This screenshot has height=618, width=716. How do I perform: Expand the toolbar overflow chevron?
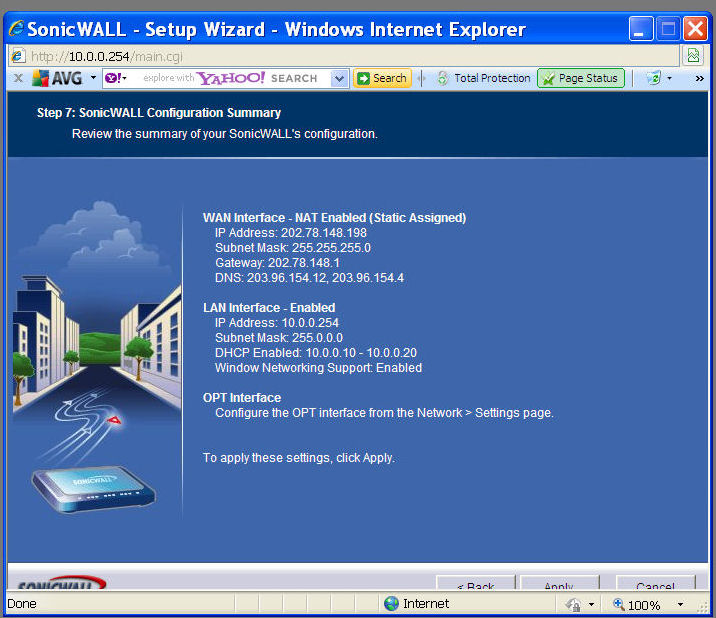tap(699, 79)
